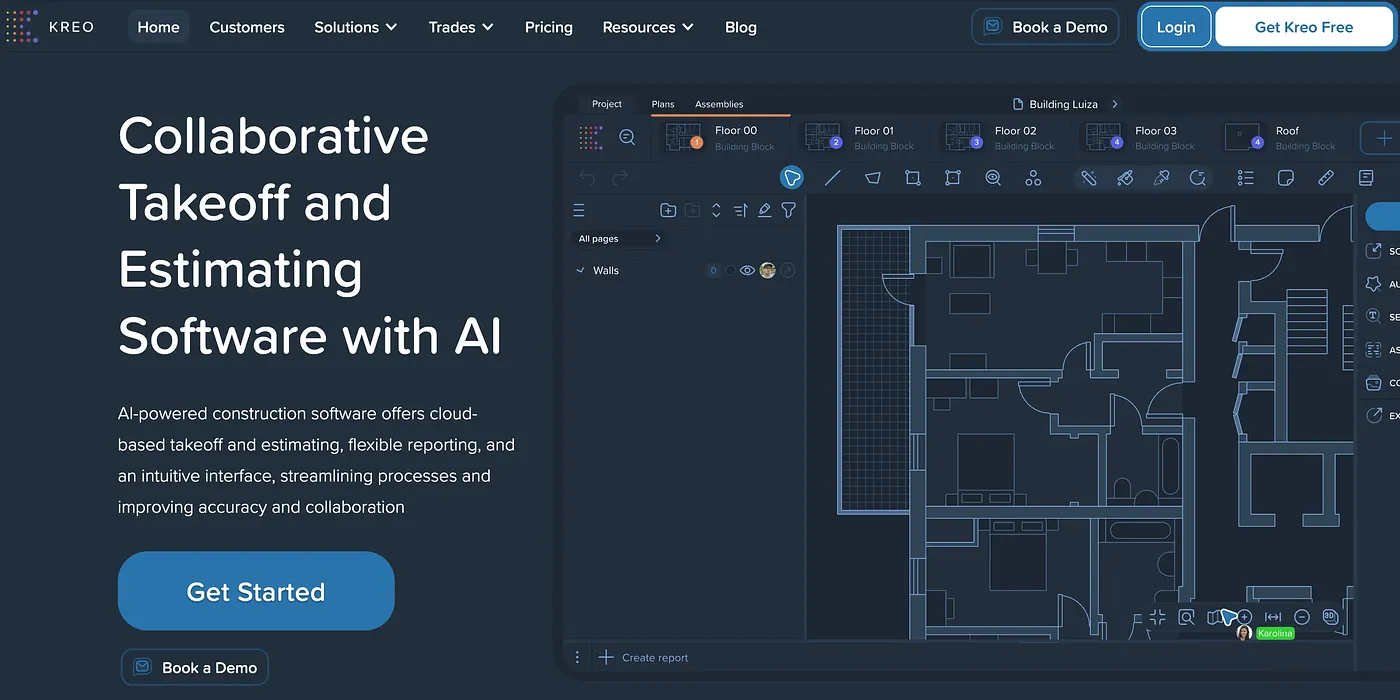Image resolution: width=1400 pixels, height=700 pixels.
Task: Open the Pricing page
Action: point(549,27)
